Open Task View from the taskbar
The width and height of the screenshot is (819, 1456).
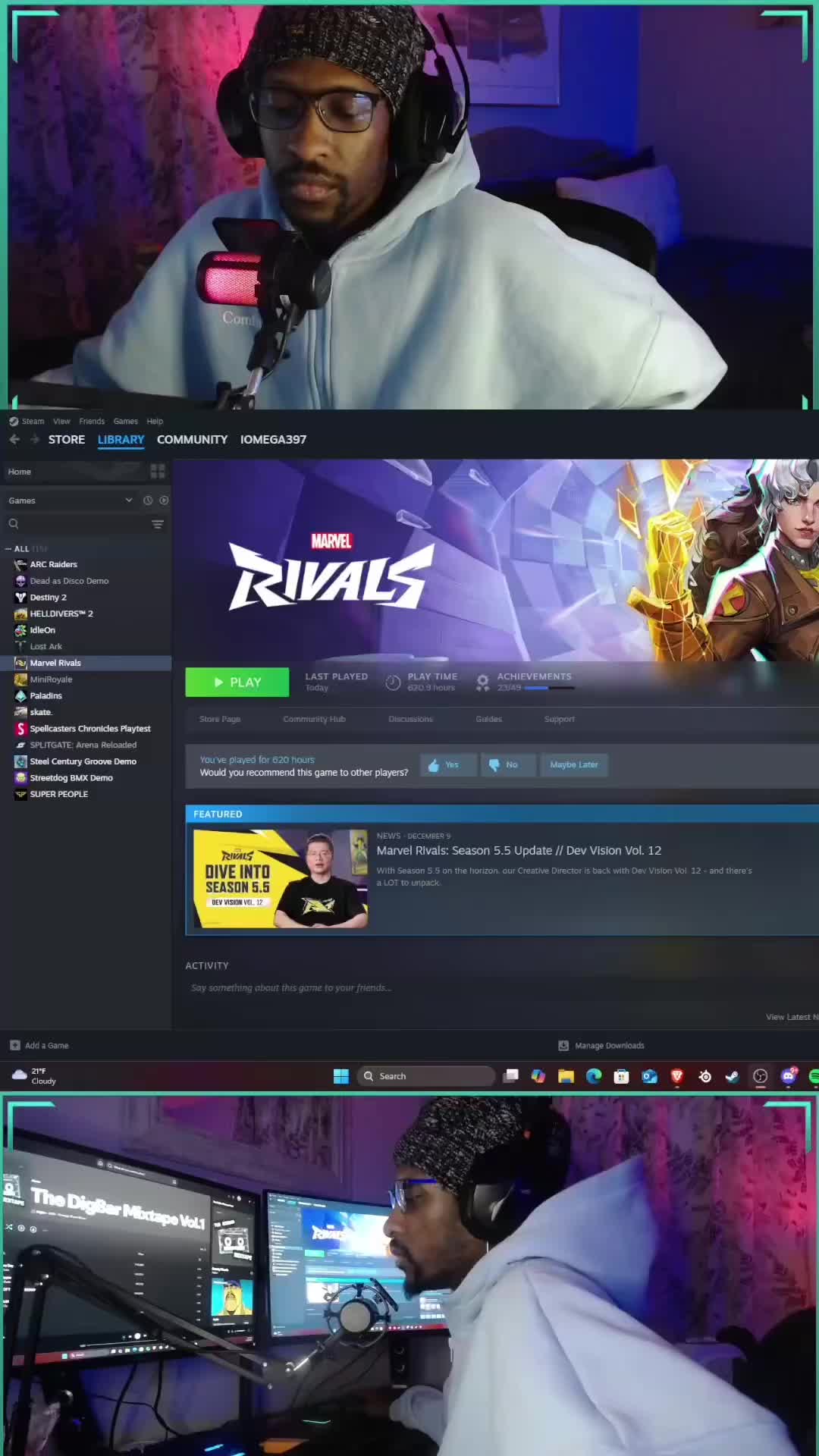click(x=510, y=1076)
